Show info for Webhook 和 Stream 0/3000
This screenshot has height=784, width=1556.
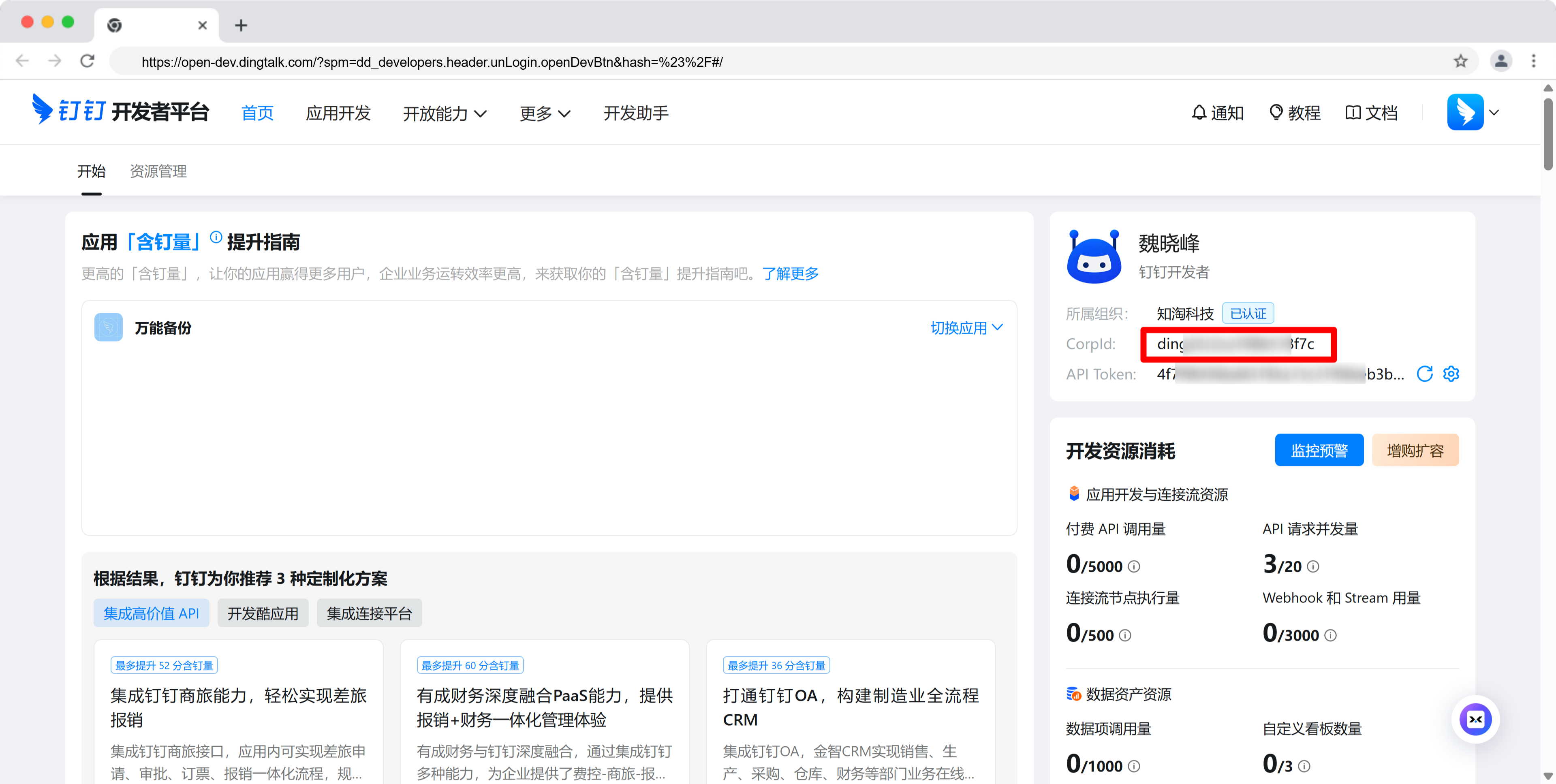(1331, 635)
